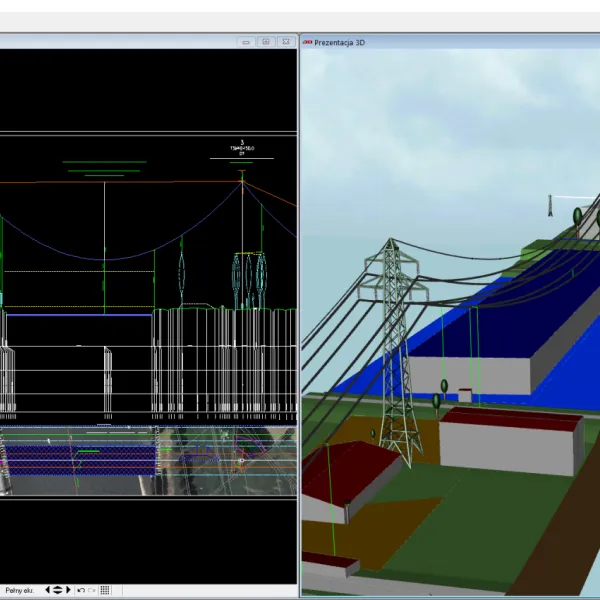600x600 pixels.
Task: Minimize the profile drawing window
Action: coord(246,41)
